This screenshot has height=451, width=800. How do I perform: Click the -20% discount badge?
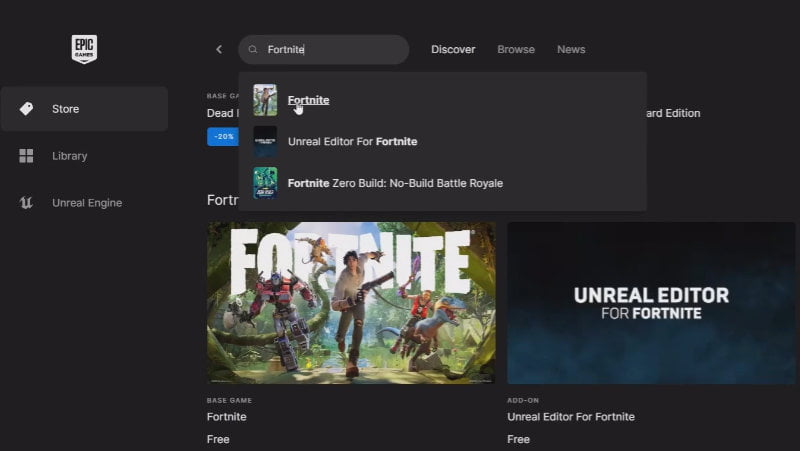(x=223, y=137)
